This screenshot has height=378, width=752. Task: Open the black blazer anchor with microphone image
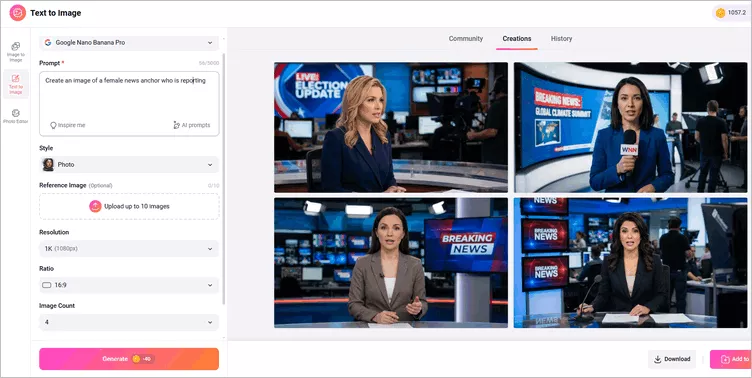[x=630, y=263]
